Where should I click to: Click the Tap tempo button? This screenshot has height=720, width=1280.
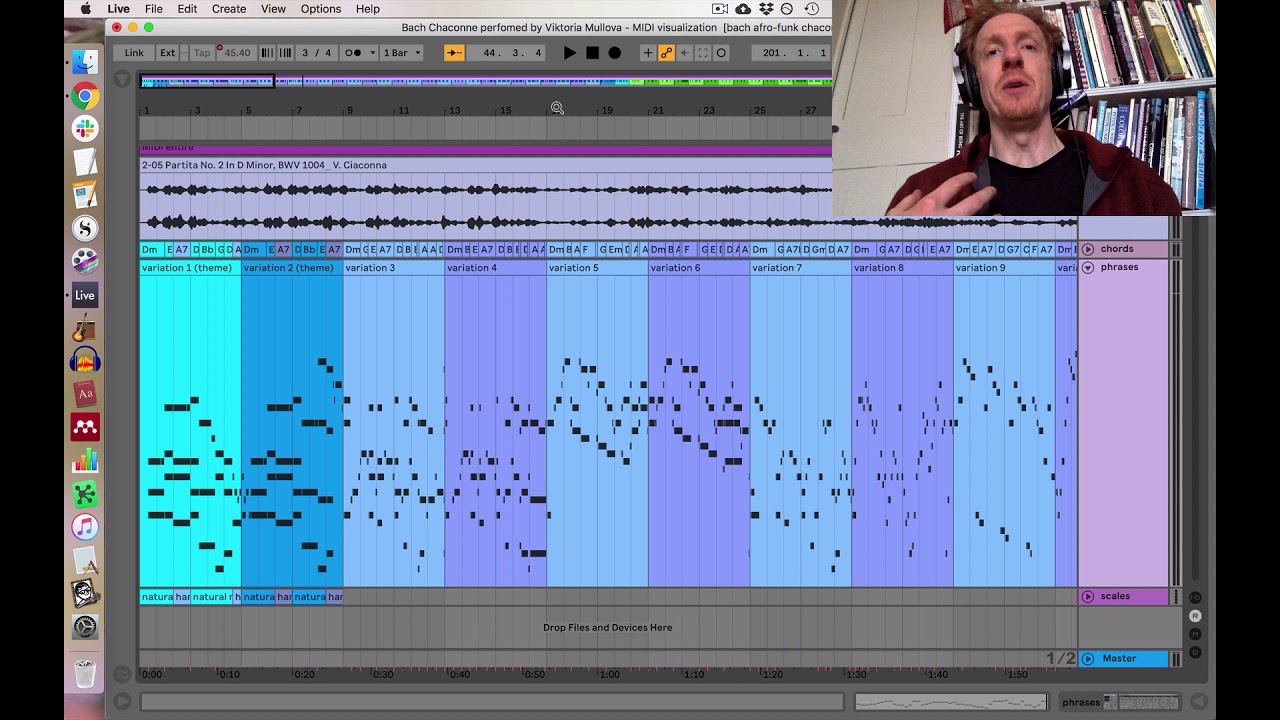coord(202,53)
